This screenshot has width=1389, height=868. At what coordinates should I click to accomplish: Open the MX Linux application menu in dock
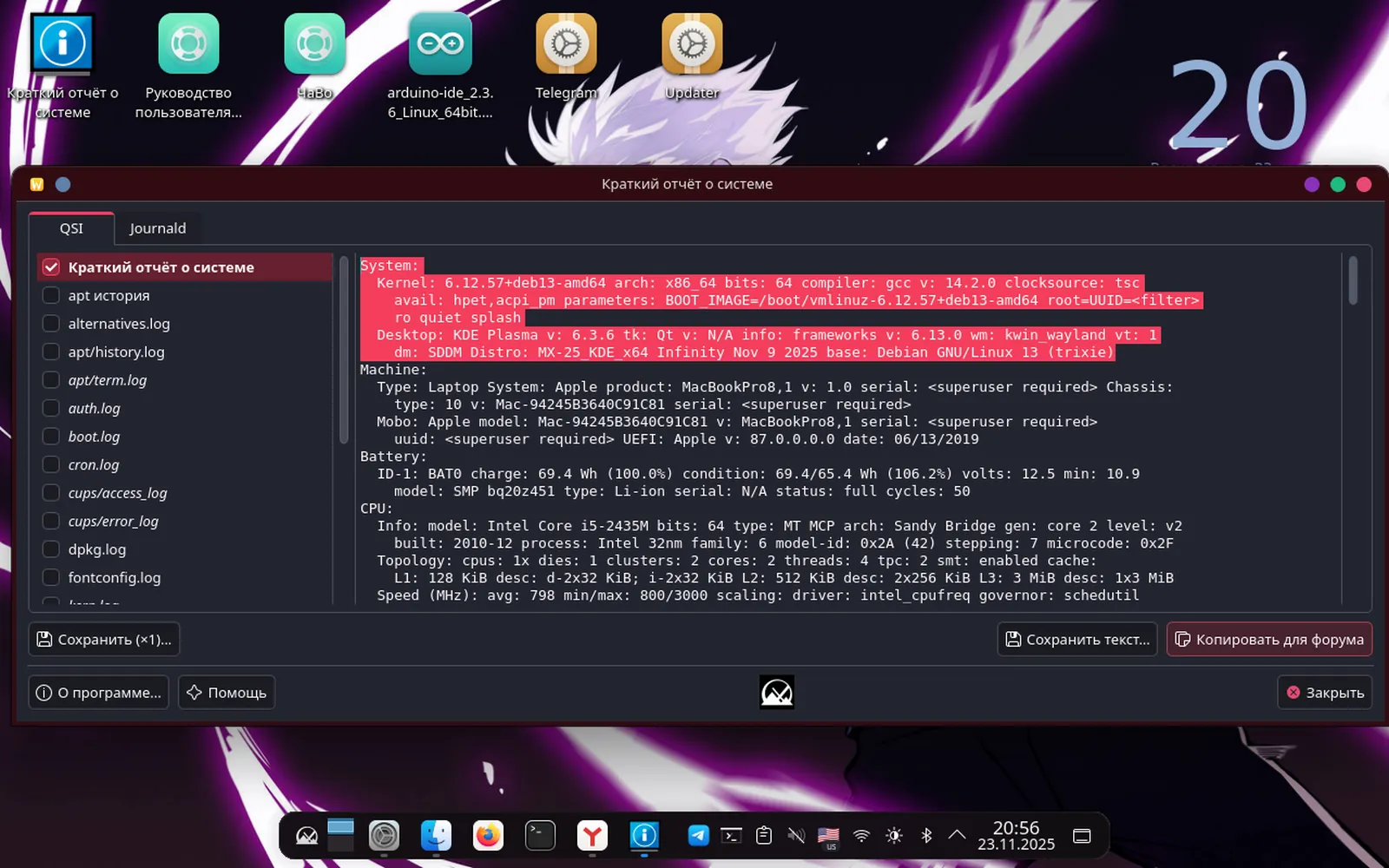click(307, 836)
